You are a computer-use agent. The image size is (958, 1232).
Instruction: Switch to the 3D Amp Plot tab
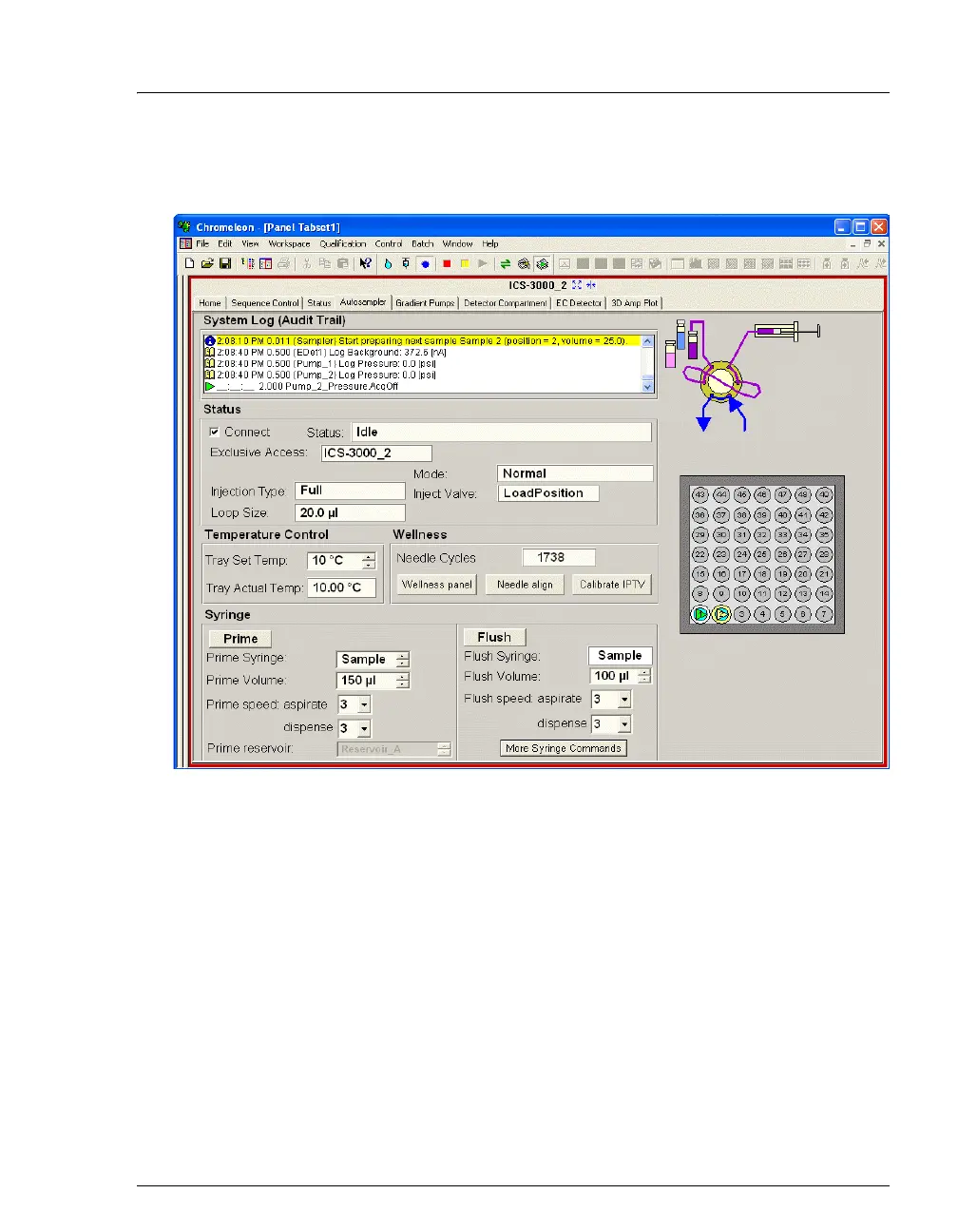[x=635, y=303]
